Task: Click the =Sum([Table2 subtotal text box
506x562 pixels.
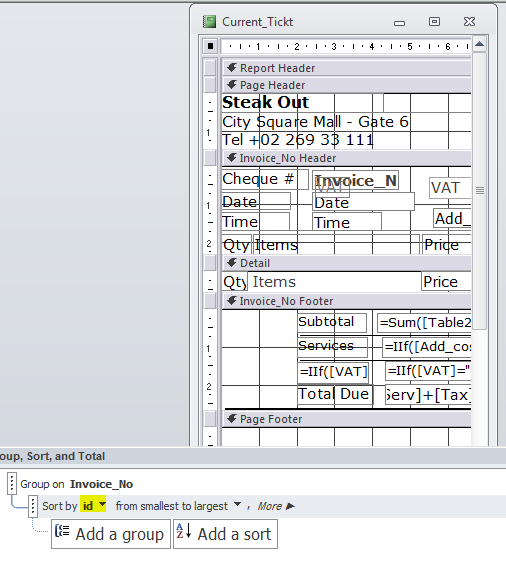Action: pyautogui.click(x=424, y=323)
